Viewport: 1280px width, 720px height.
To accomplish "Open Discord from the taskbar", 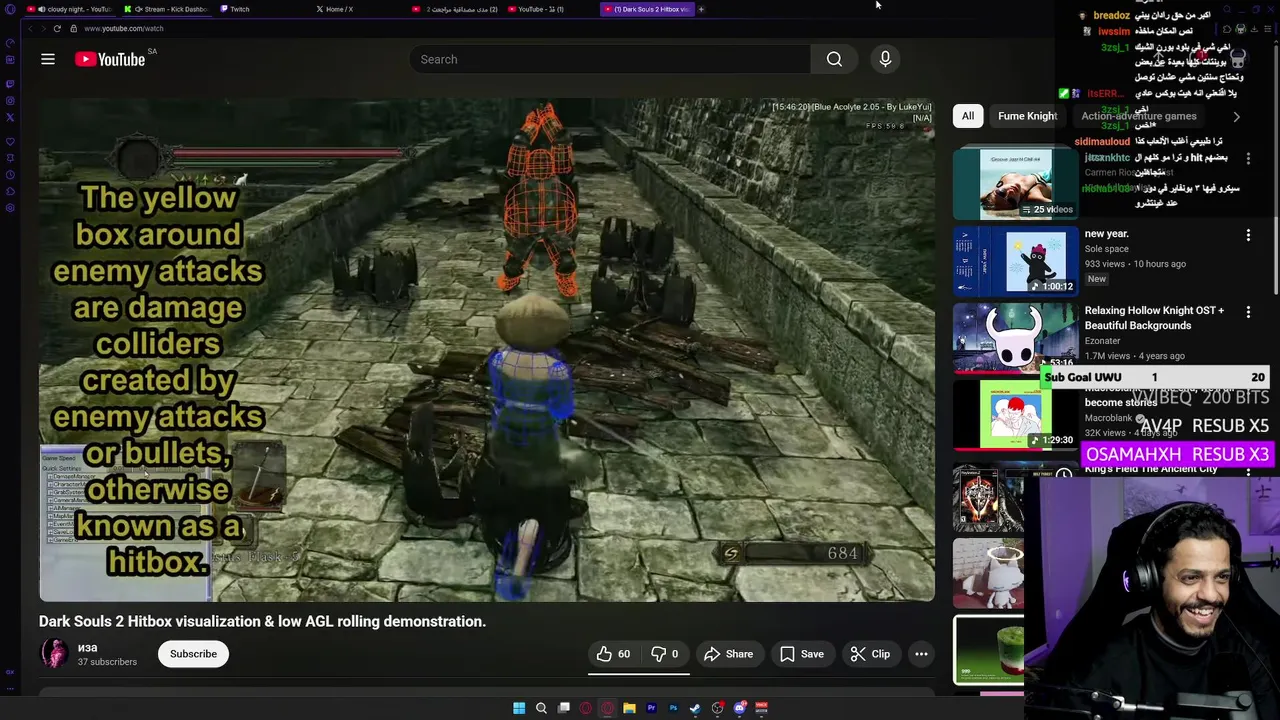I will (x=739, y=708).
